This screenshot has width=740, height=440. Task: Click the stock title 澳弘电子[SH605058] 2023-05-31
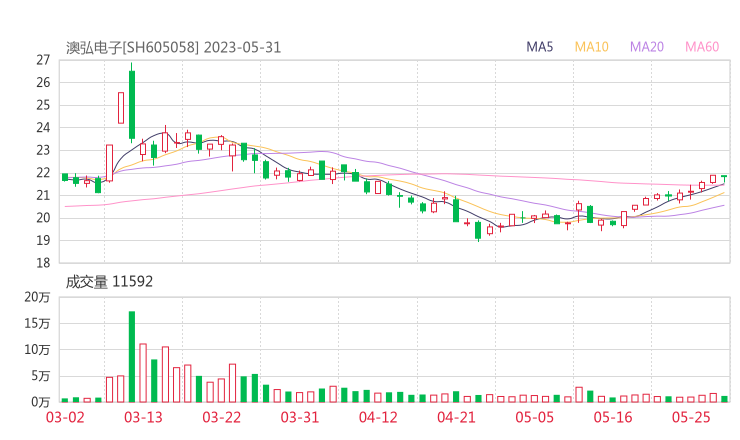point(173,48)
